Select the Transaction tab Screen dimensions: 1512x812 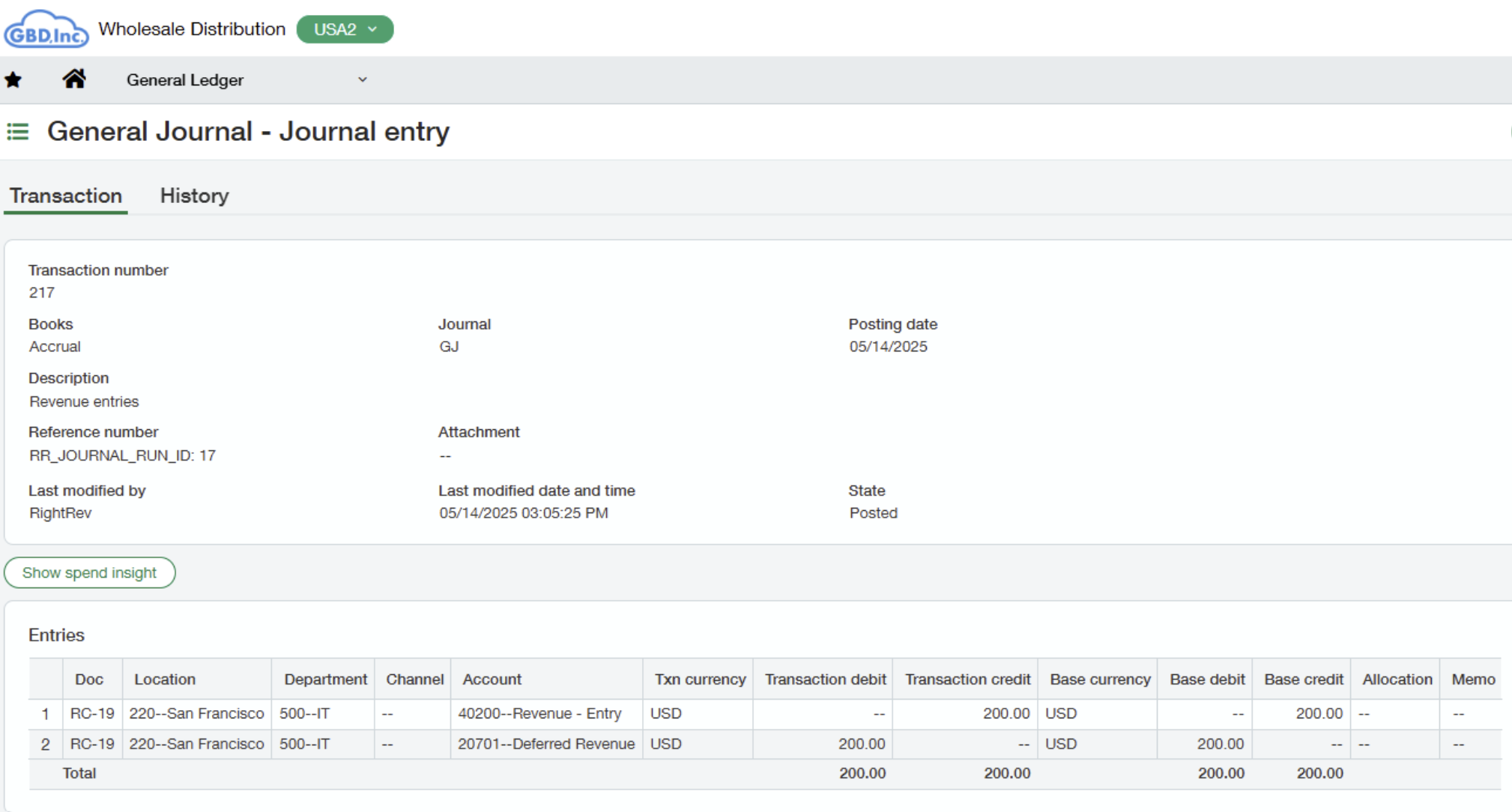[66, 196]
